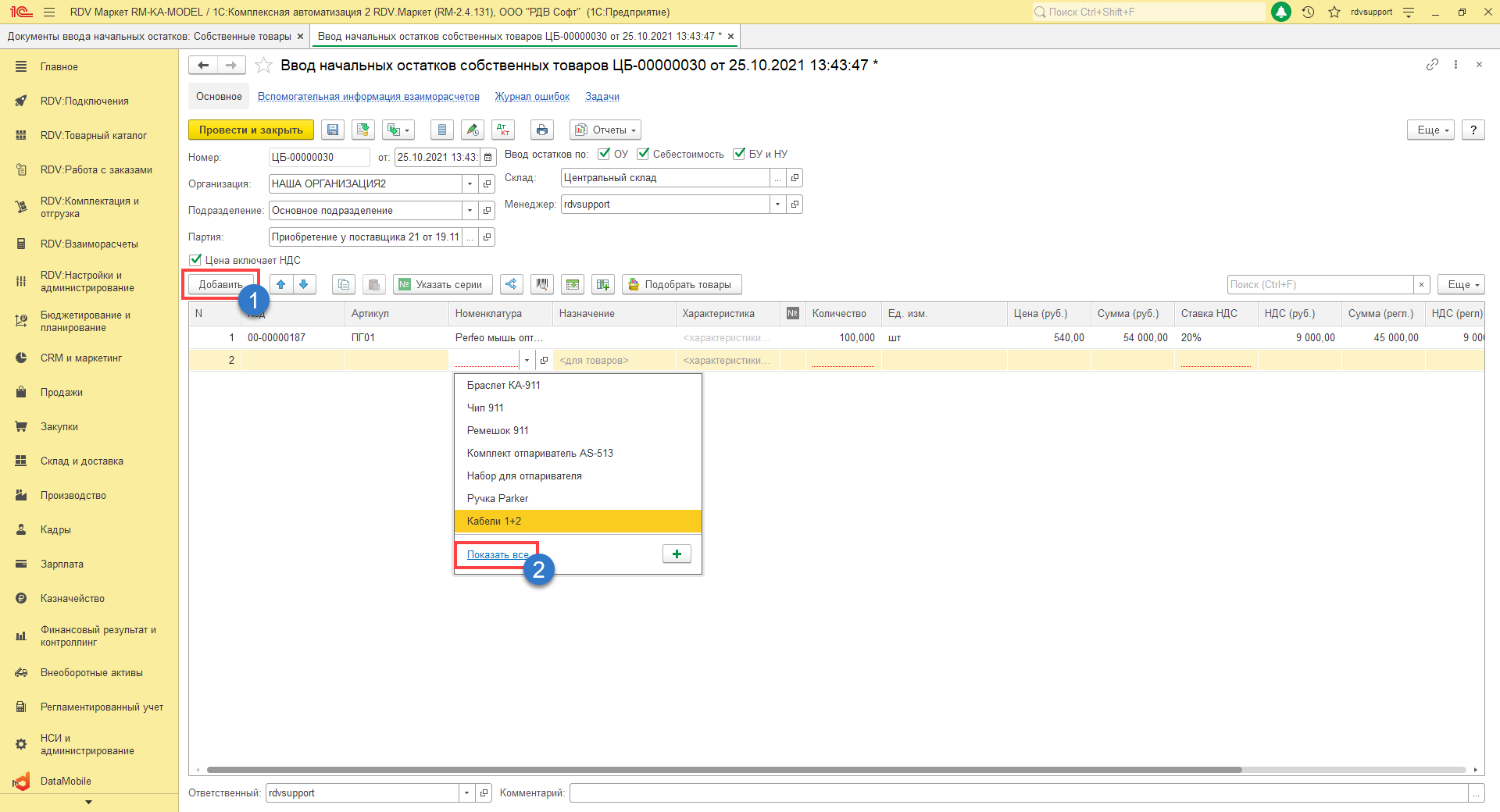Viewport: 1500px width, 812px height.
Task: Click the save document floppy icon
Action: click(x=333, y=130)
